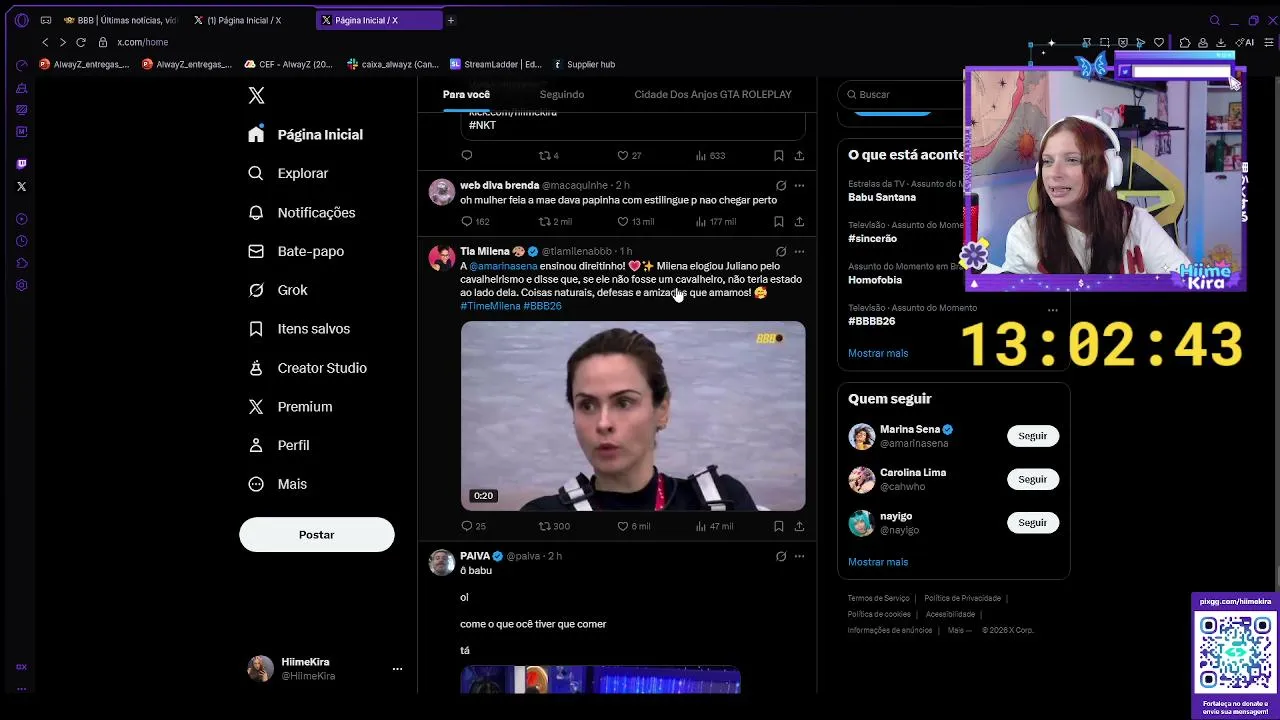Viewport: 1280px width, 720px height.
Task: Like the Tia Milena post
Action: (x=622, y=526)
